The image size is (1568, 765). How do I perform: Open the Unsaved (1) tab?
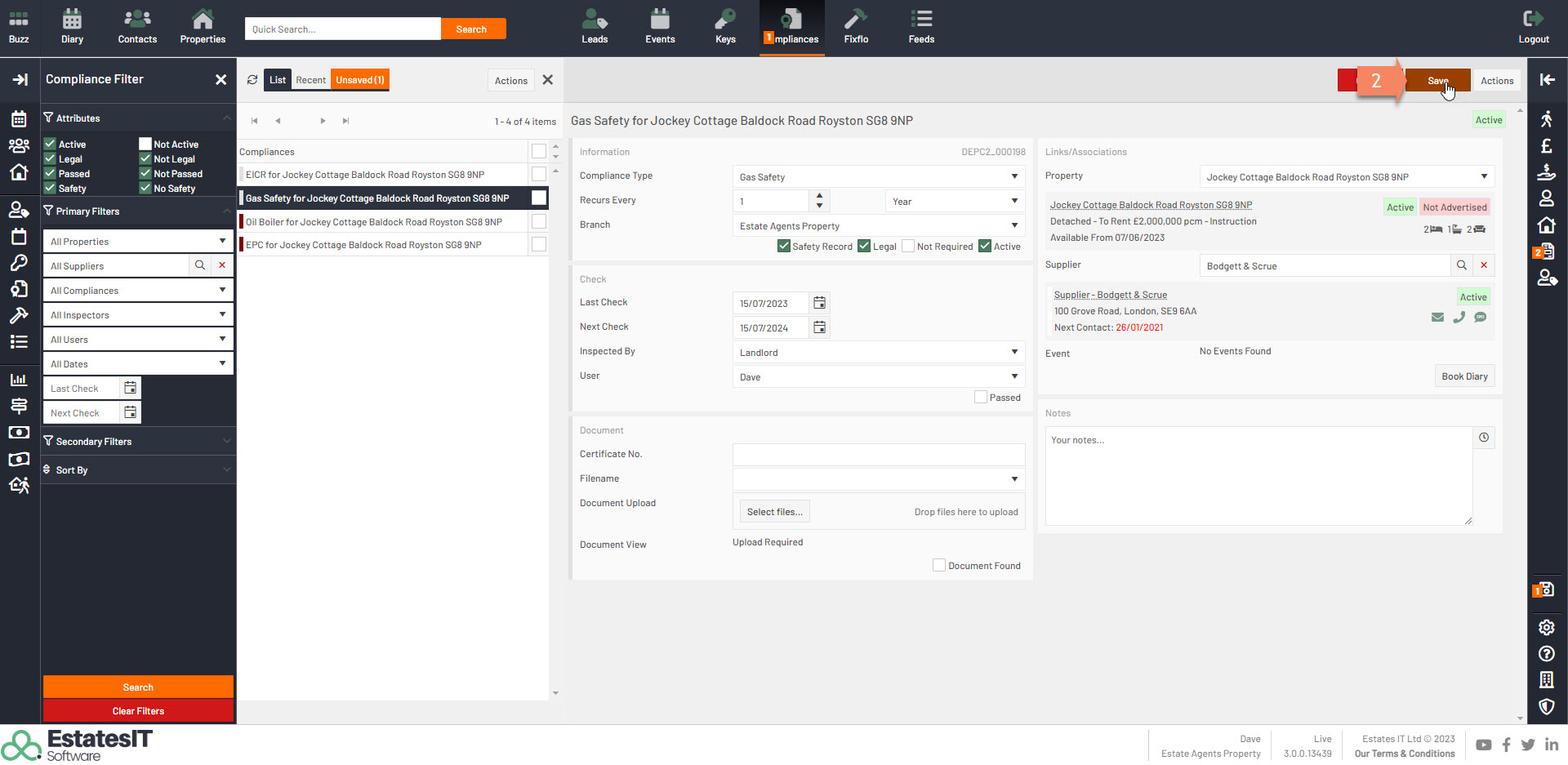coord(360,80)
